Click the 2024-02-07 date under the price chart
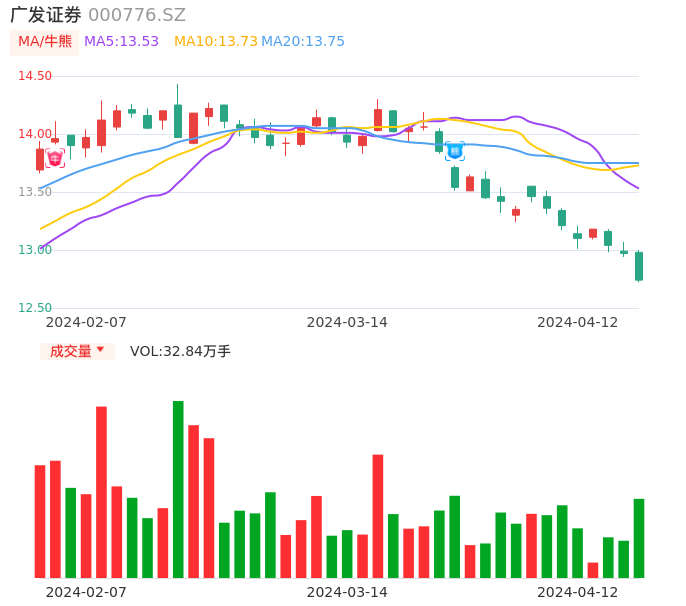 [86, 322]
